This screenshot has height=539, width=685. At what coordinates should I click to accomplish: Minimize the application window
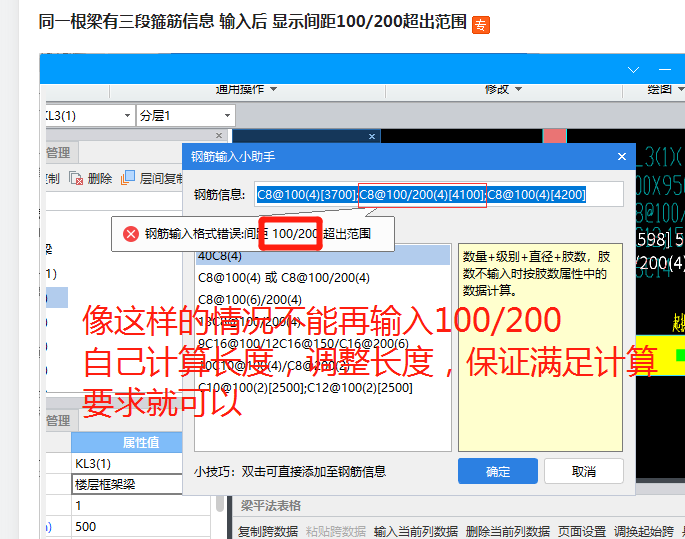click(x=665, y=69)
